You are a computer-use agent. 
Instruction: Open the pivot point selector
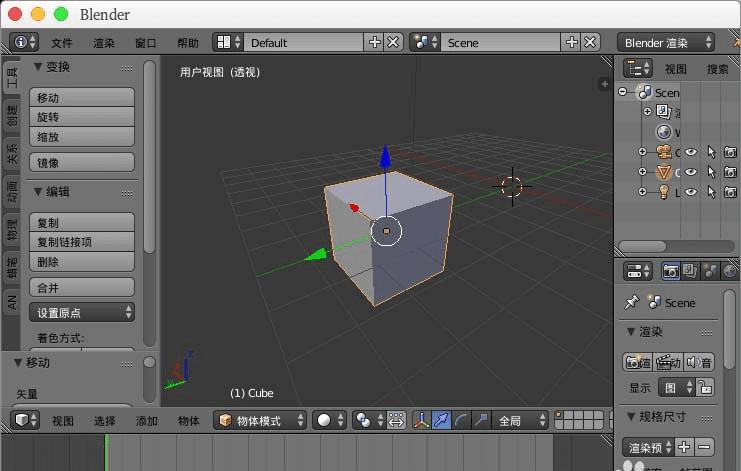pyautogui.click(x=369, y=420)
